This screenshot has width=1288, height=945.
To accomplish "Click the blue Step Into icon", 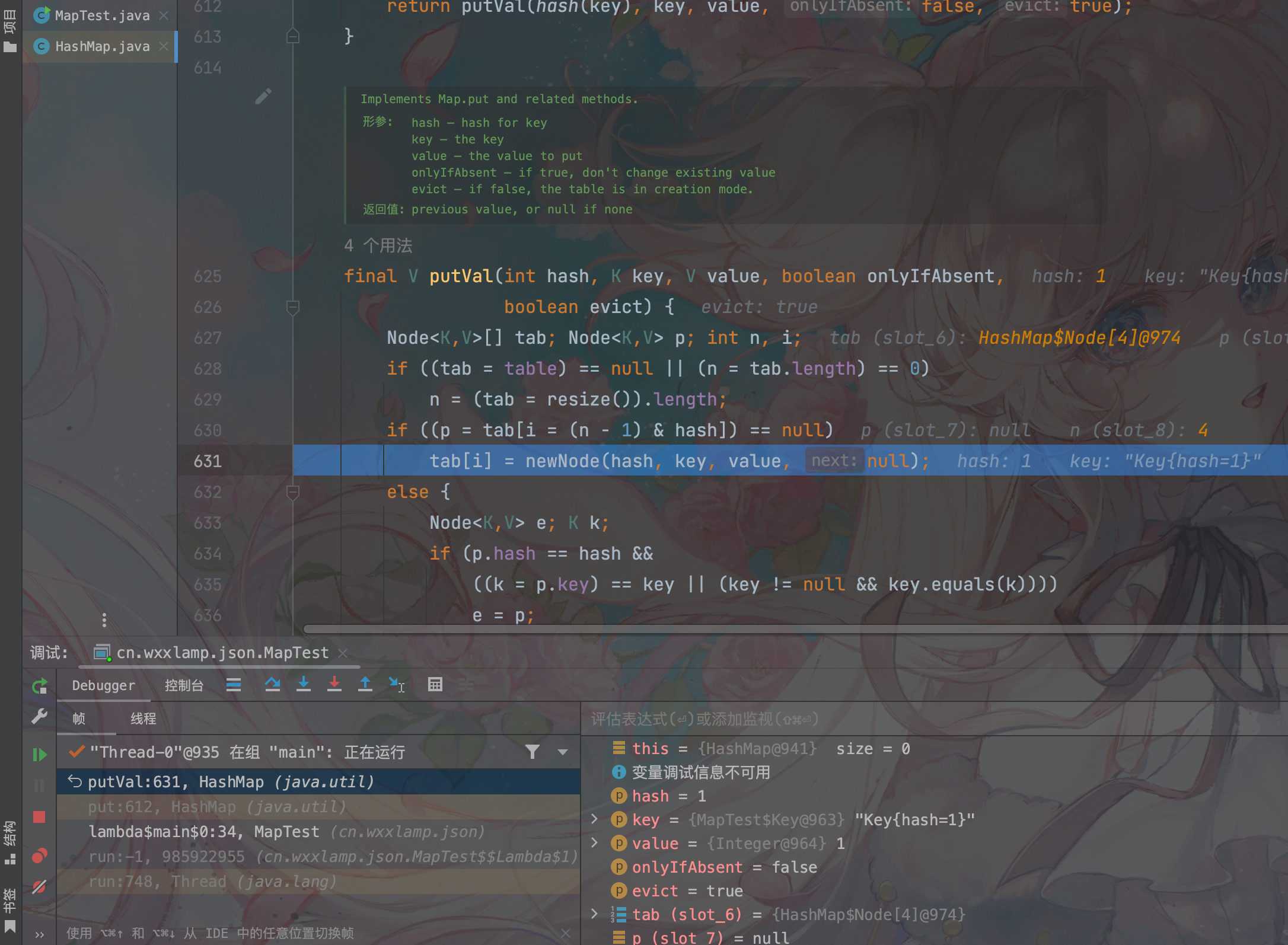I will pos(303,685).
